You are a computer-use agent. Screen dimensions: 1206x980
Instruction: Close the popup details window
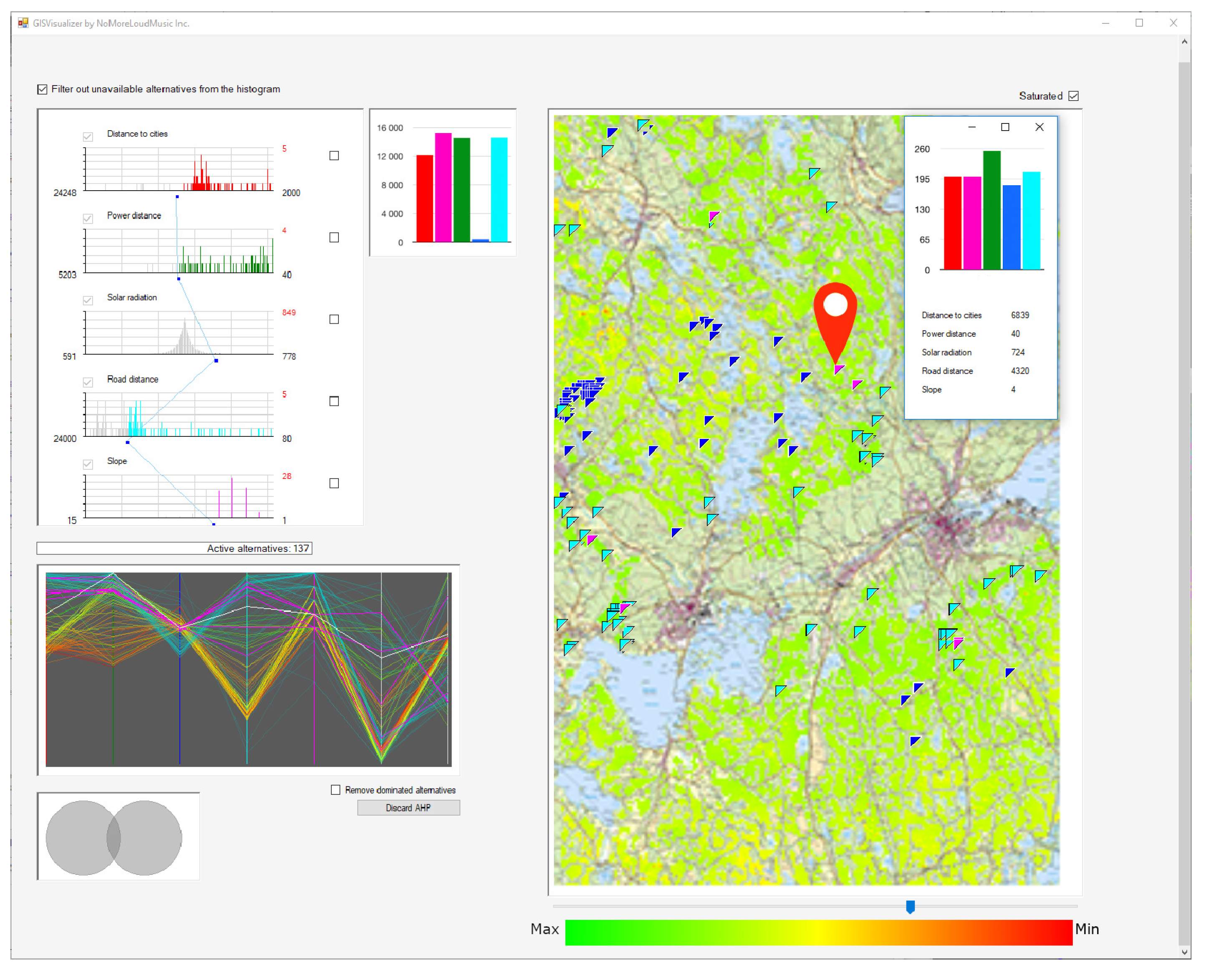(x=1039, y=127)
